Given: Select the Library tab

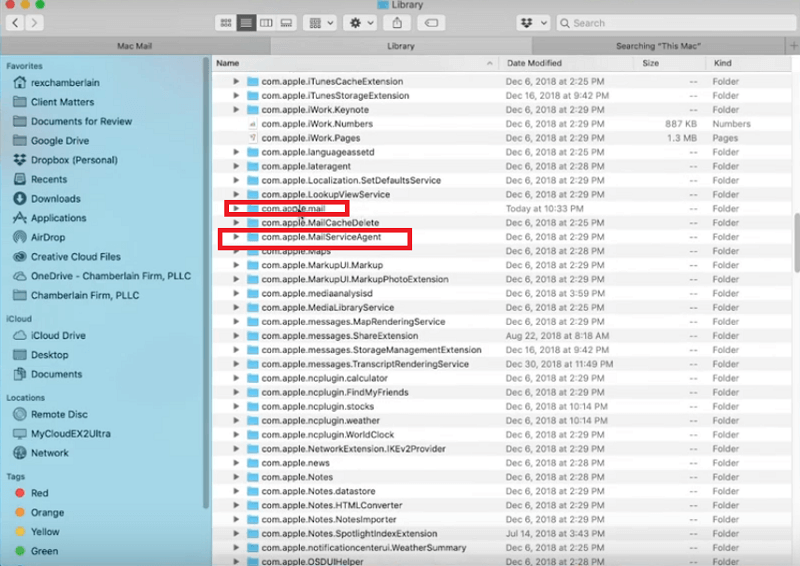Looking at the screenshot, I should pos(401,46).
